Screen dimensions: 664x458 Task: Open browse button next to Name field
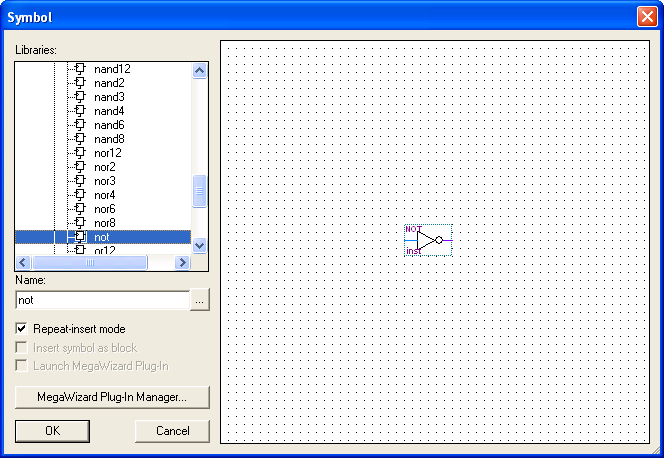200,299
